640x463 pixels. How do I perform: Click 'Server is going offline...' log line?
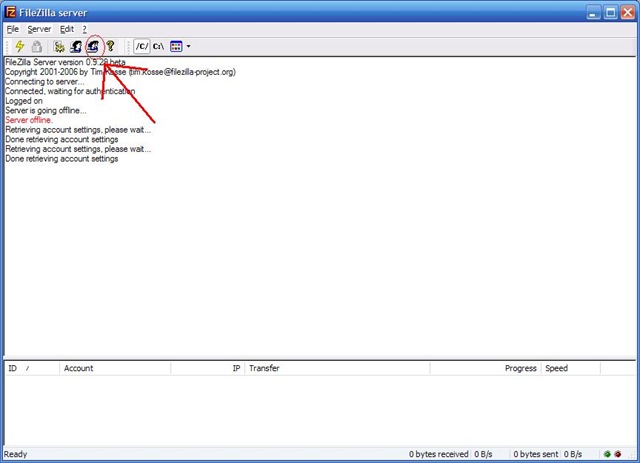(46, 111)
